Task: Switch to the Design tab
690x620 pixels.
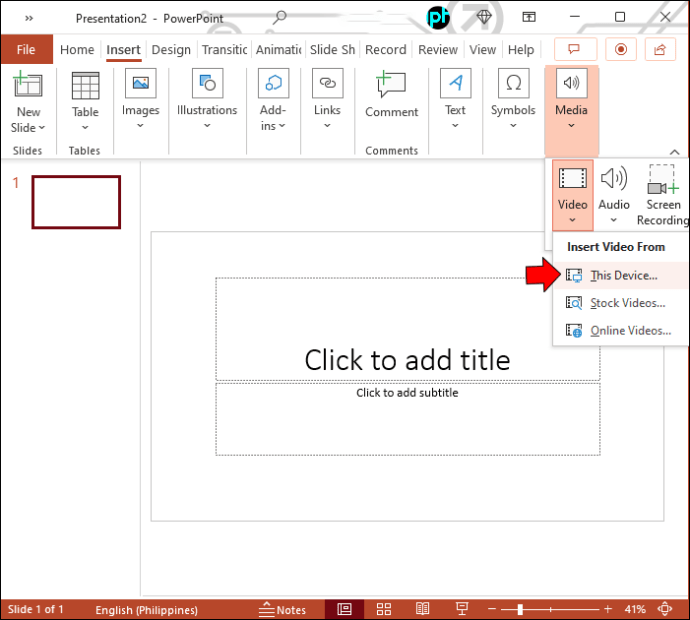Action: click(x=171, y=49)
